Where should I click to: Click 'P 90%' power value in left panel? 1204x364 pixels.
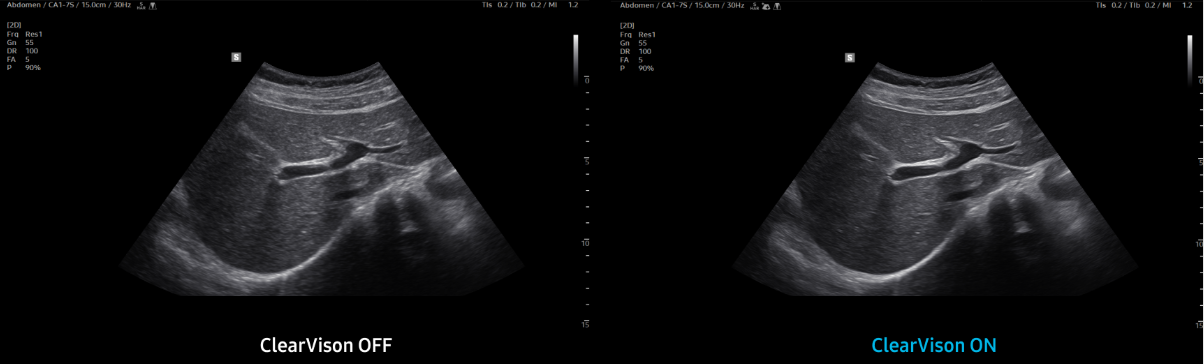24,67
